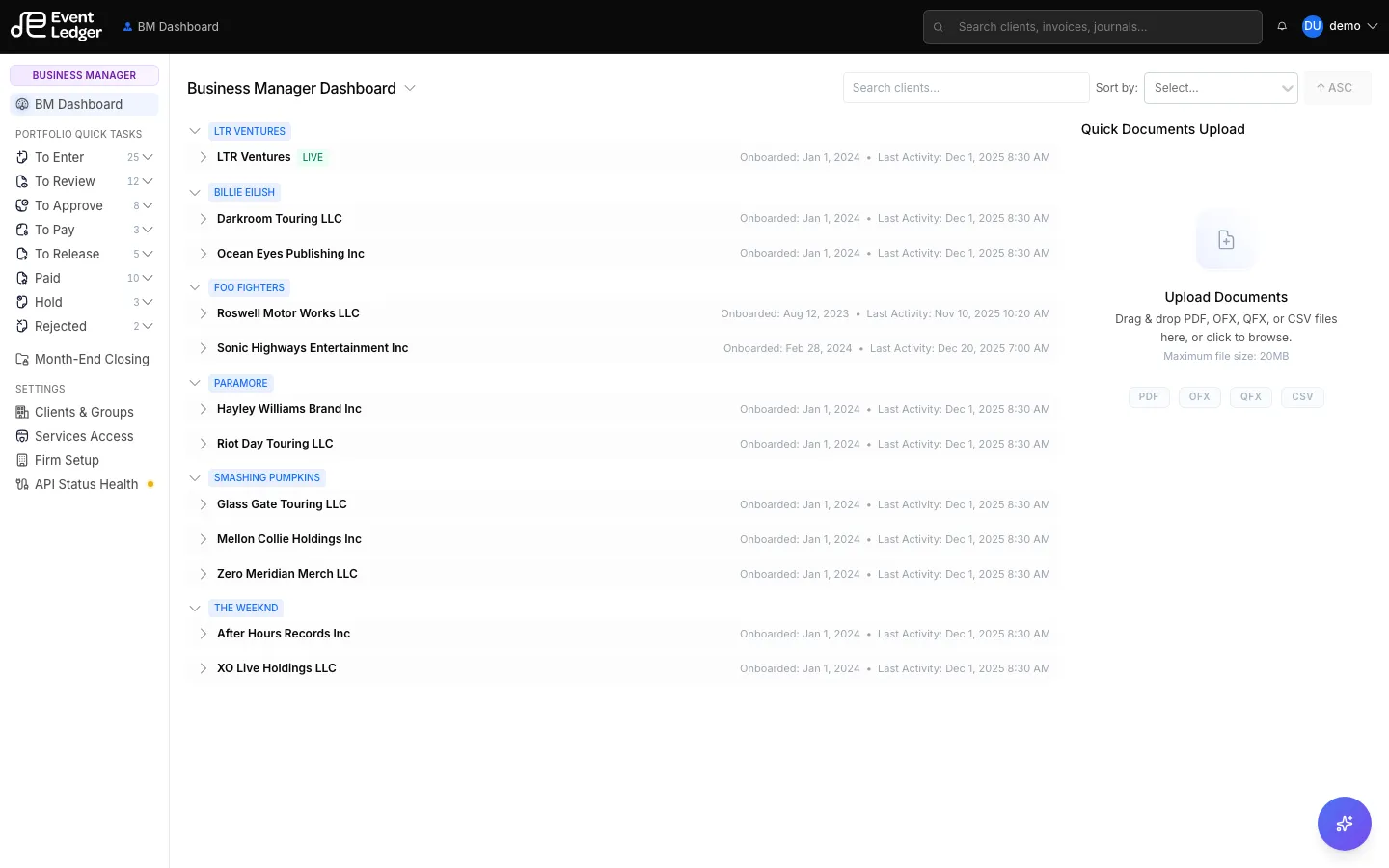Screen dimensions: 1389x868
Task: Collapse the FOO FIGHTERS group
Action: click(x=195, y=287)
